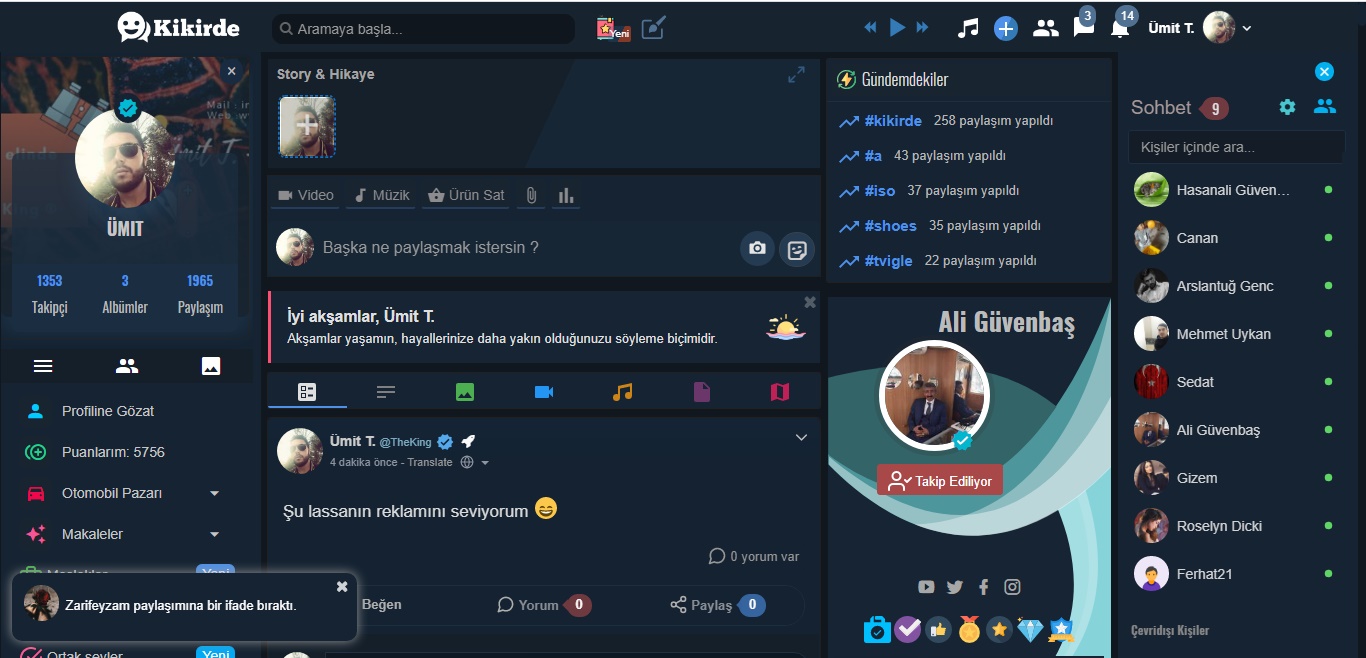Filter feed by photo posts
The image size is (1366, 658).
point(465,392)
